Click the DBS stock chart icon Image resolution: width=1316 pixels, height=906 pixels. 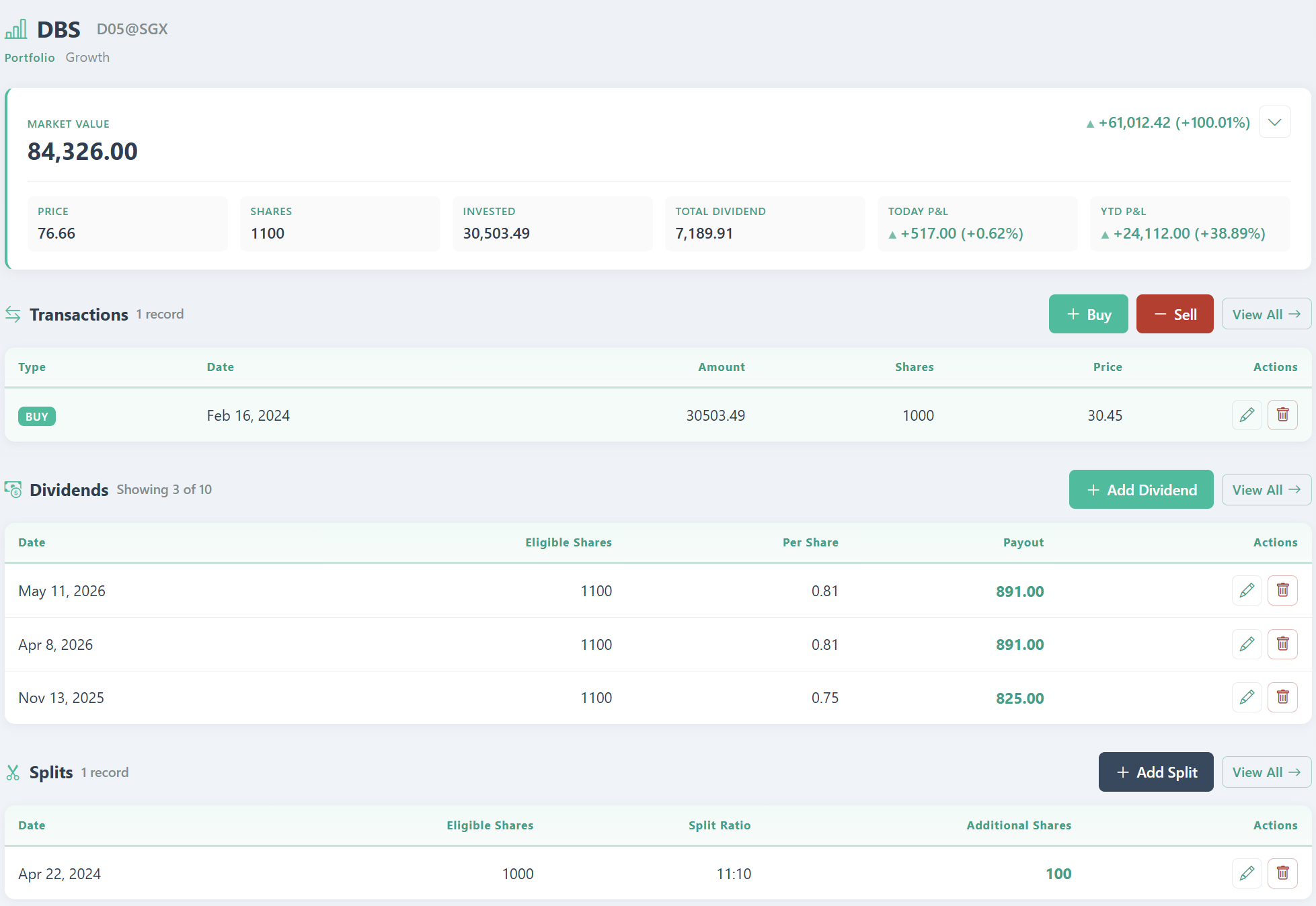[x=16, y=29]
